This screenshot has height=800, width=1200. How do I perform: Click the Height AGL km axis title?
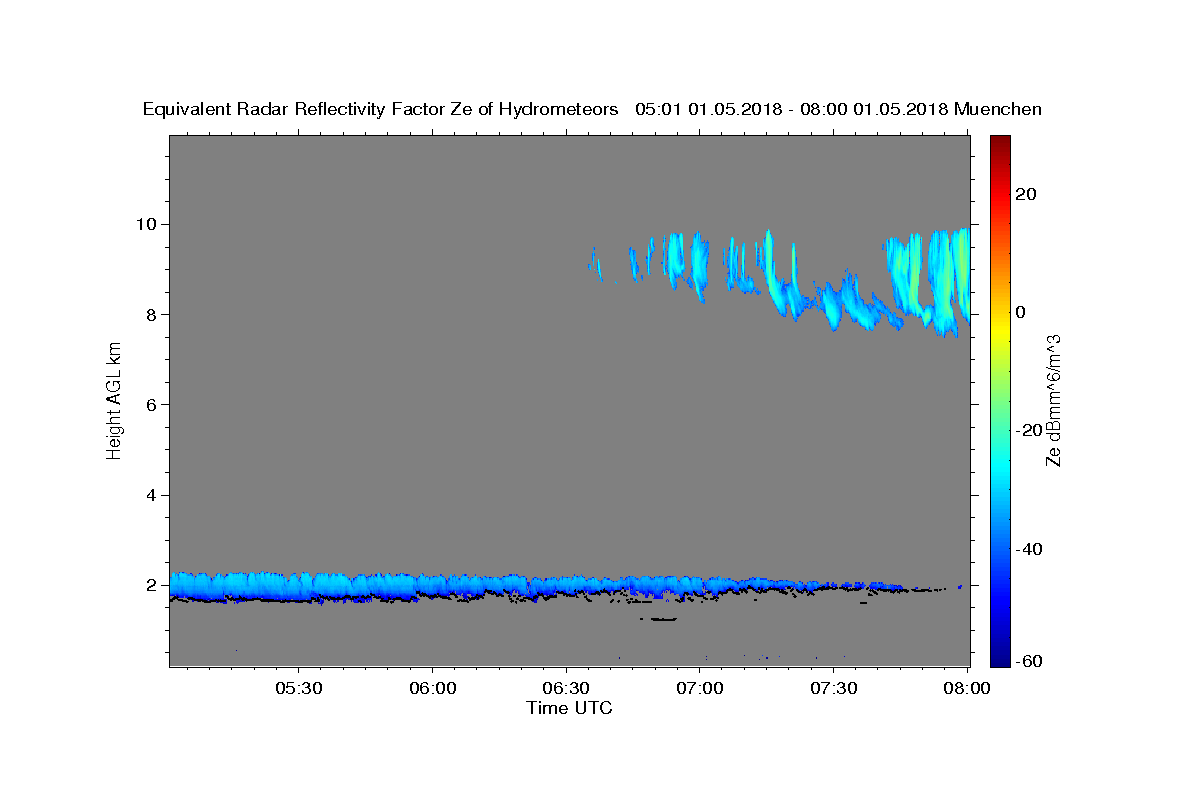(115, 400)
